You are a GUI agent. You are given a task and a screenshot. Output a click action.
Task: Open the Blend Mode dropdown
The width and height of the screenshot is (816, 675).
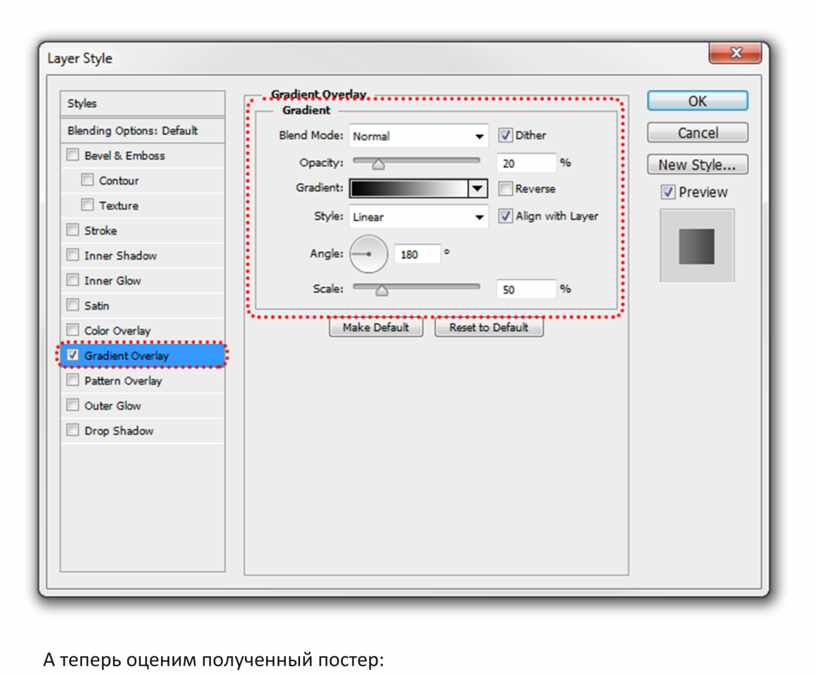pos(418,136)
